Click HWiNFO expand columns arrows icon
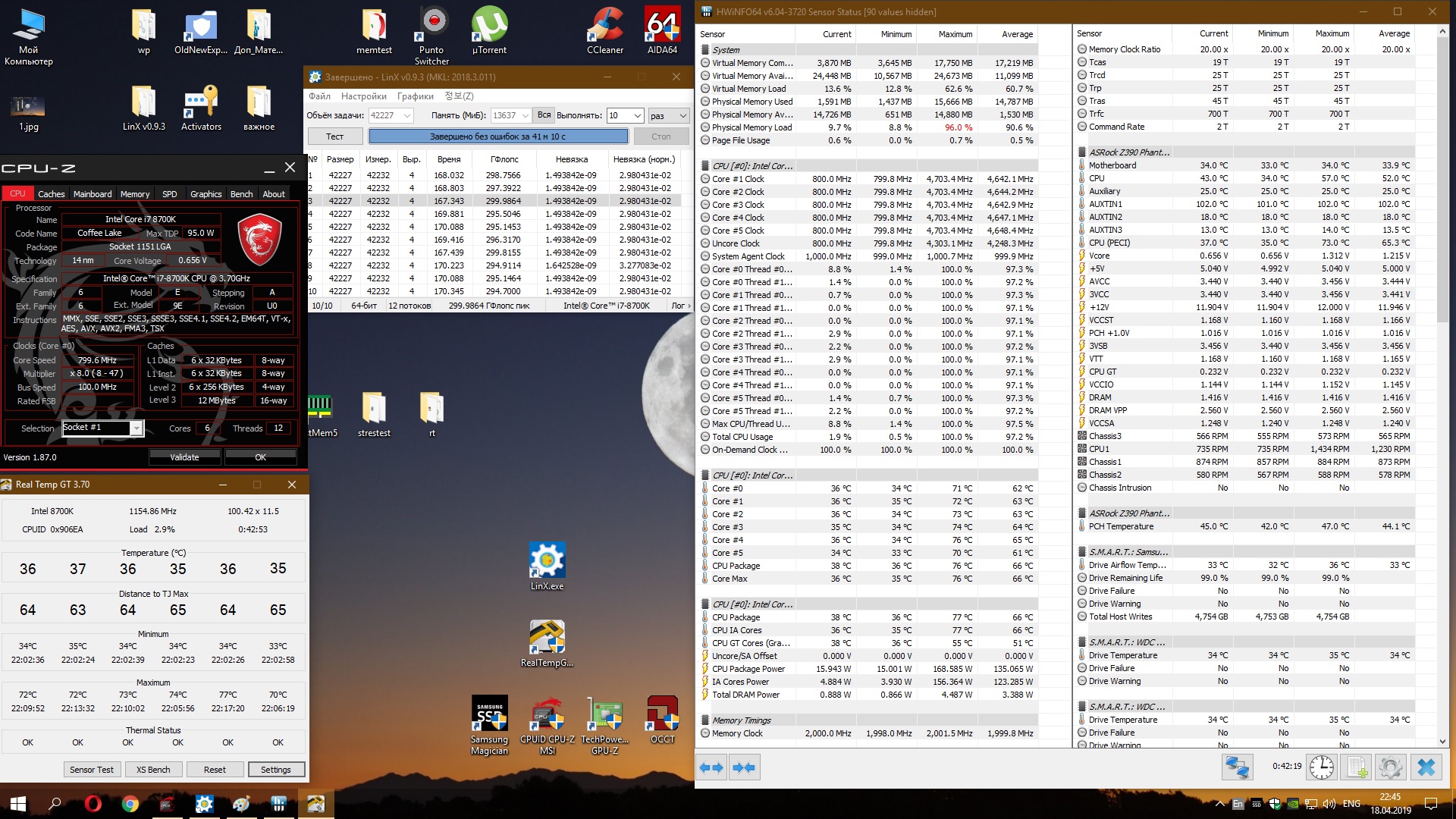Viewport: 1456px width, 819px height. tap(711, 767)
